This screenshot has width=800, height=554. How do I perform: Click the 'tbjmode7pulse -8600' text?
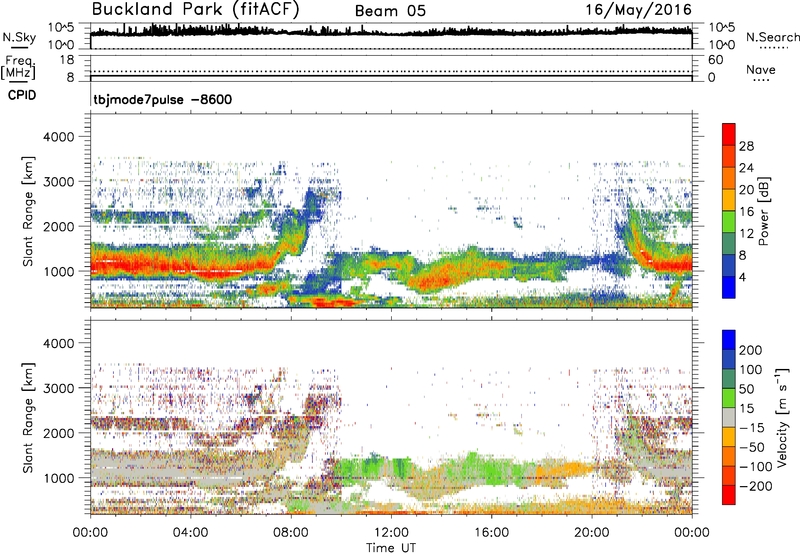point(163,99)
